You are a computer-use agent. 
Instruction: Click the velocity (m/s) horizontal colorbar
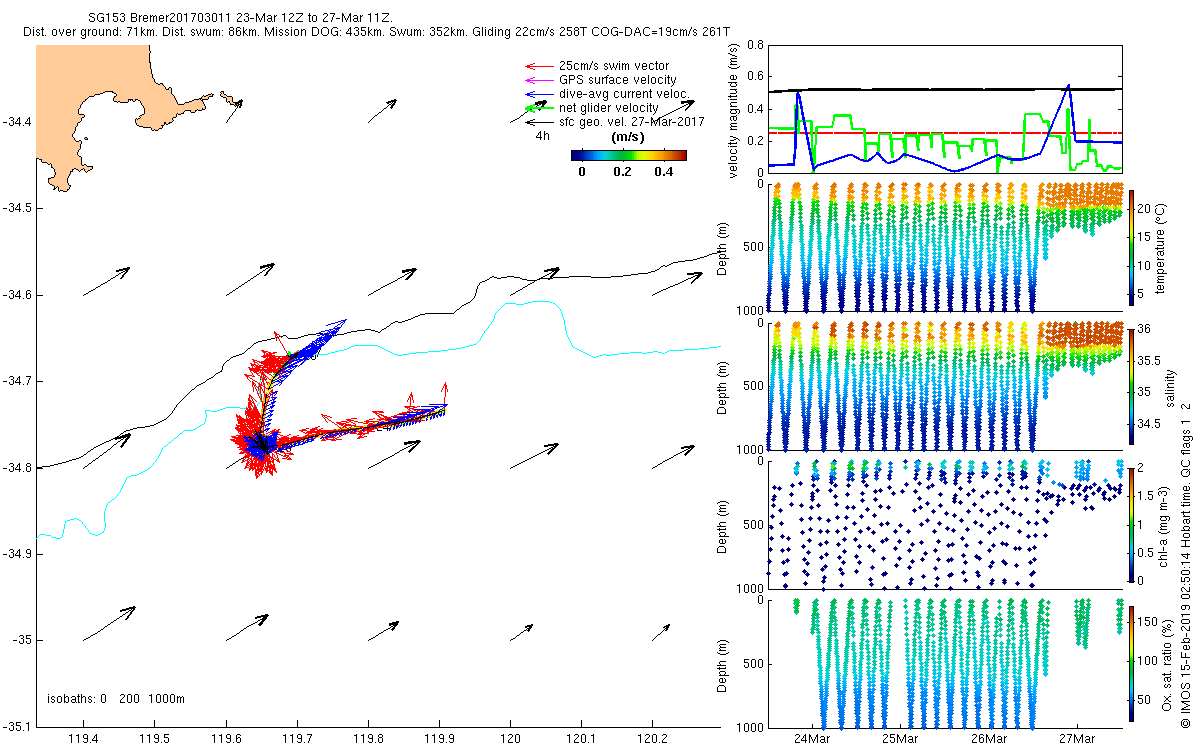[x=628, y=155]
